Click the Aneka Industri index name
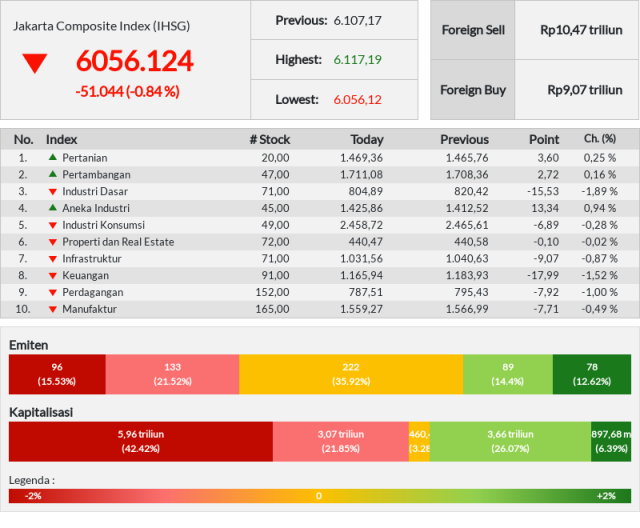This screenshot has width=640, height=528. coord(96,208)
